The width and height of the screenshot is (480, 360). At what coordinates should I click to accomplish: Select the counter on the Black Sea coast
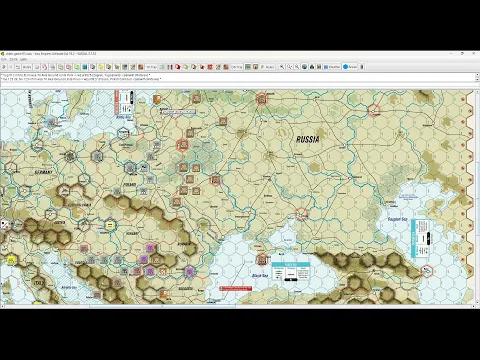pos(262,259)
